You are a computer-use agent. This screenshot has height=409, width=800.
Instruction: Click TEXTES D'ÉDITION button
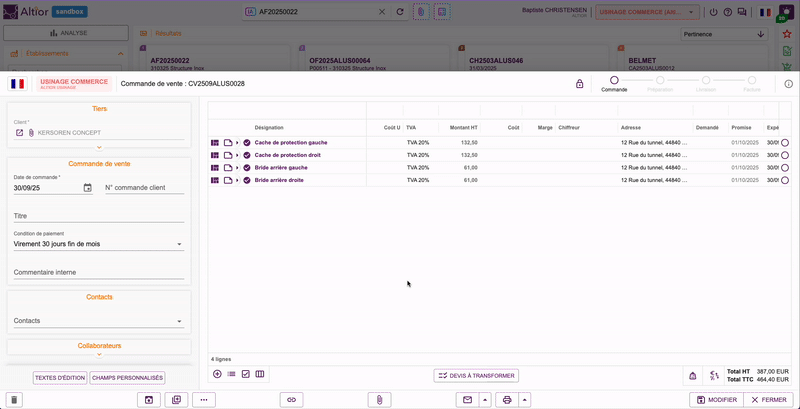point(60,378)
